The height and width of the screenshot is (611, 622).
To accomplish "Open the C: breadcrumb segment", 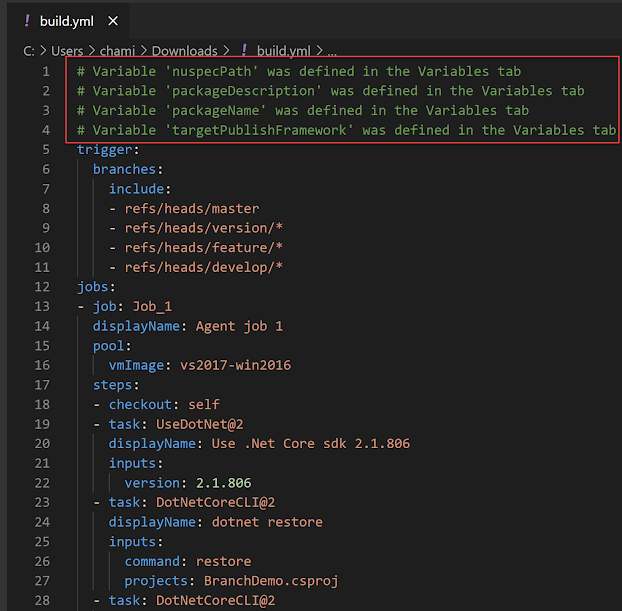I will coord(29,51).
